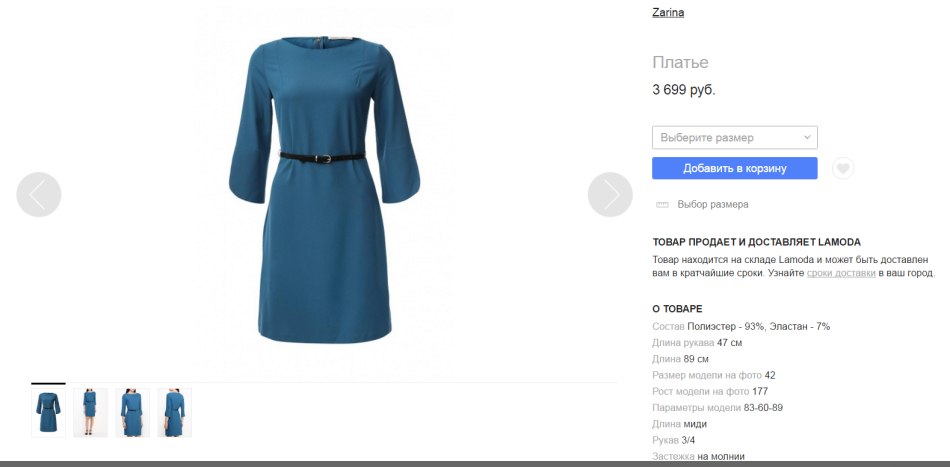950x467 pixels.
Task: Click the main blue dress image
Action: tap(324, 189)
